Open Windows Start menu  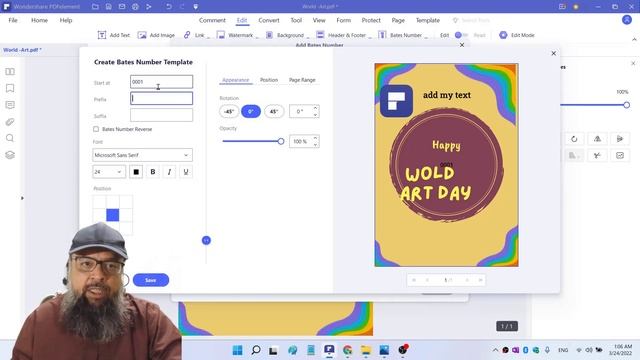pyautogui.click(x=237, y=350)
